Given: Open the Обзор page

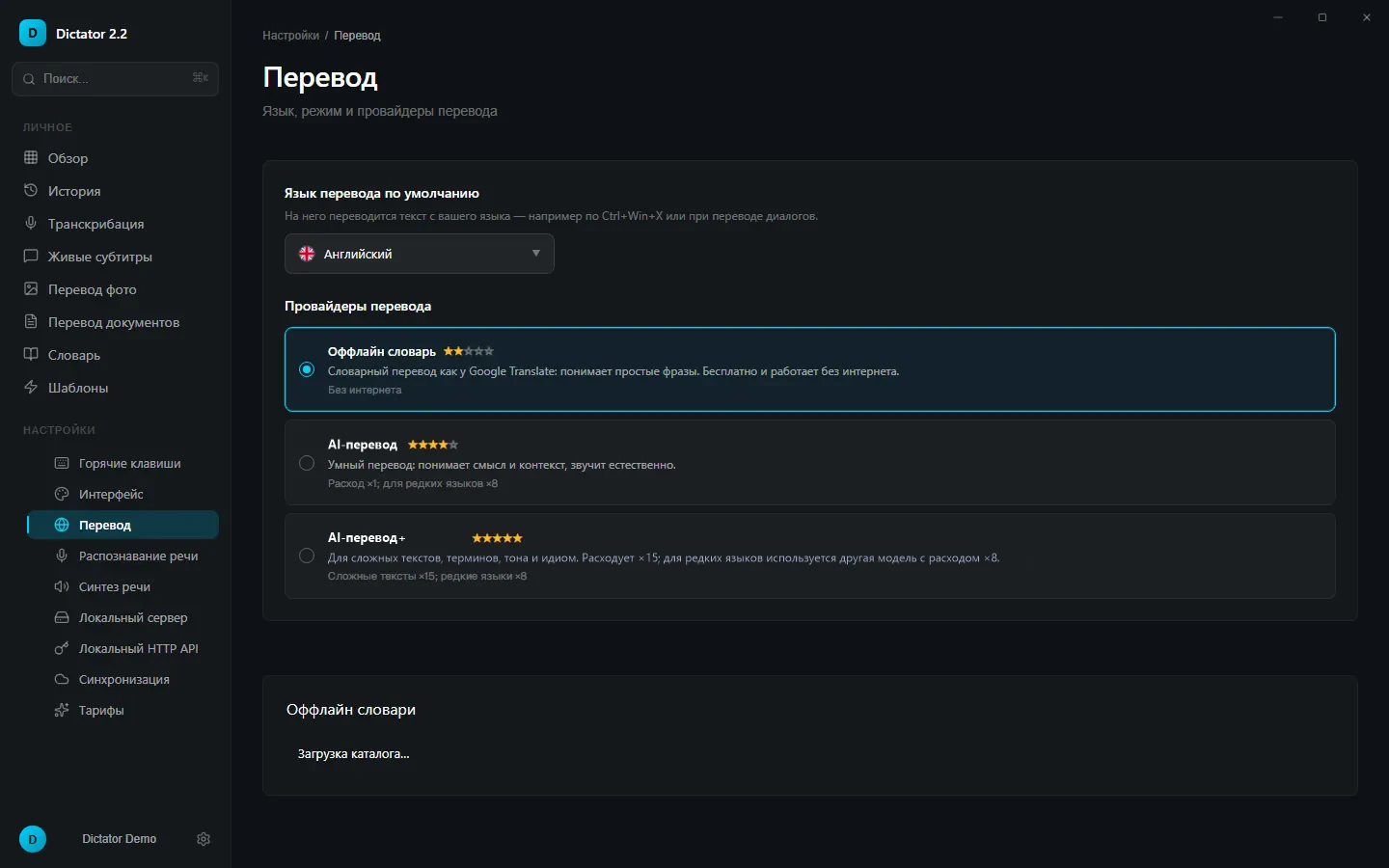Looking at the screenshot, I should click(116, 157).
